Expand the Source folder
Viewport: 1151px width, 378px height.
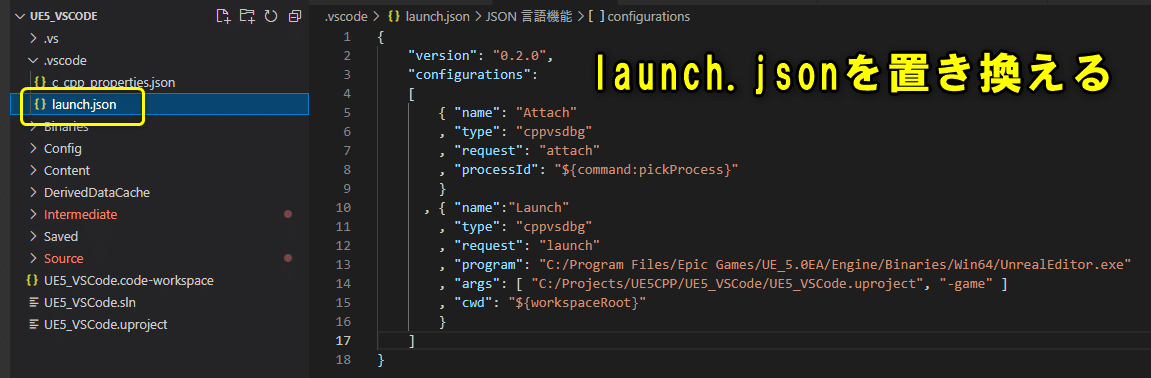point(32,258)
